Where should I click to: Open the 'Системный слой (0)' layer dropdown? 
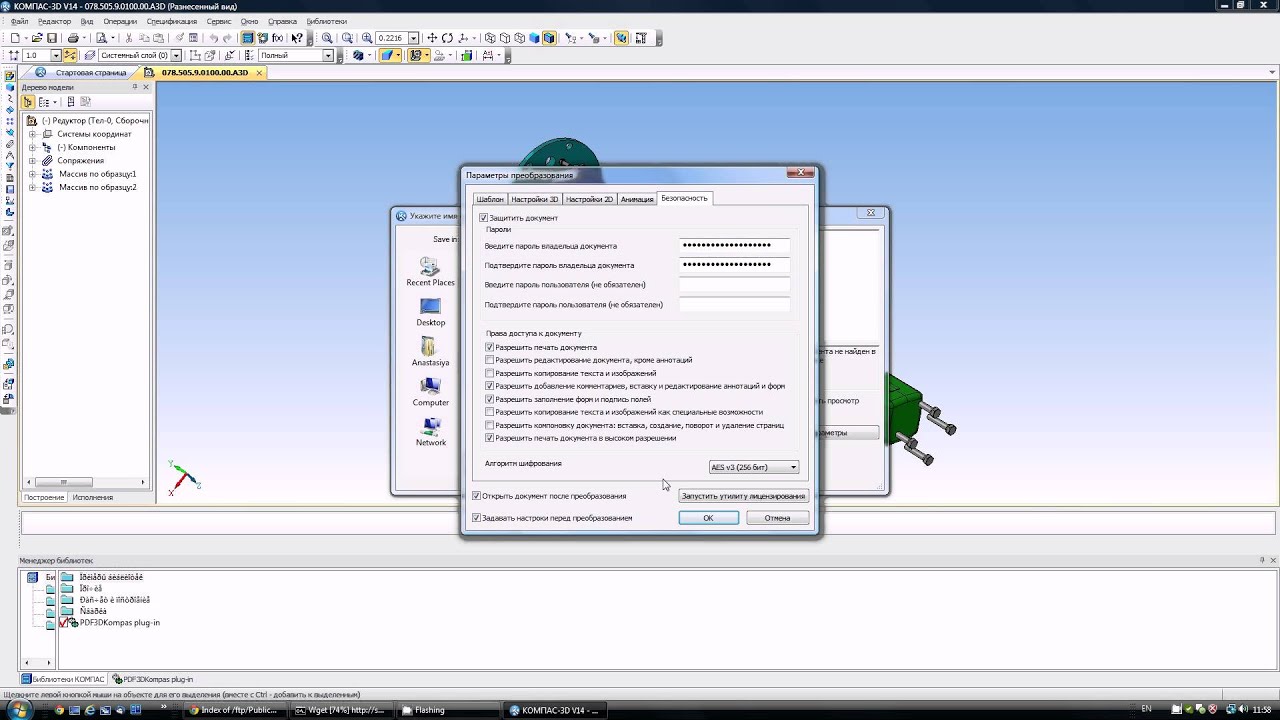click(176, 55)
